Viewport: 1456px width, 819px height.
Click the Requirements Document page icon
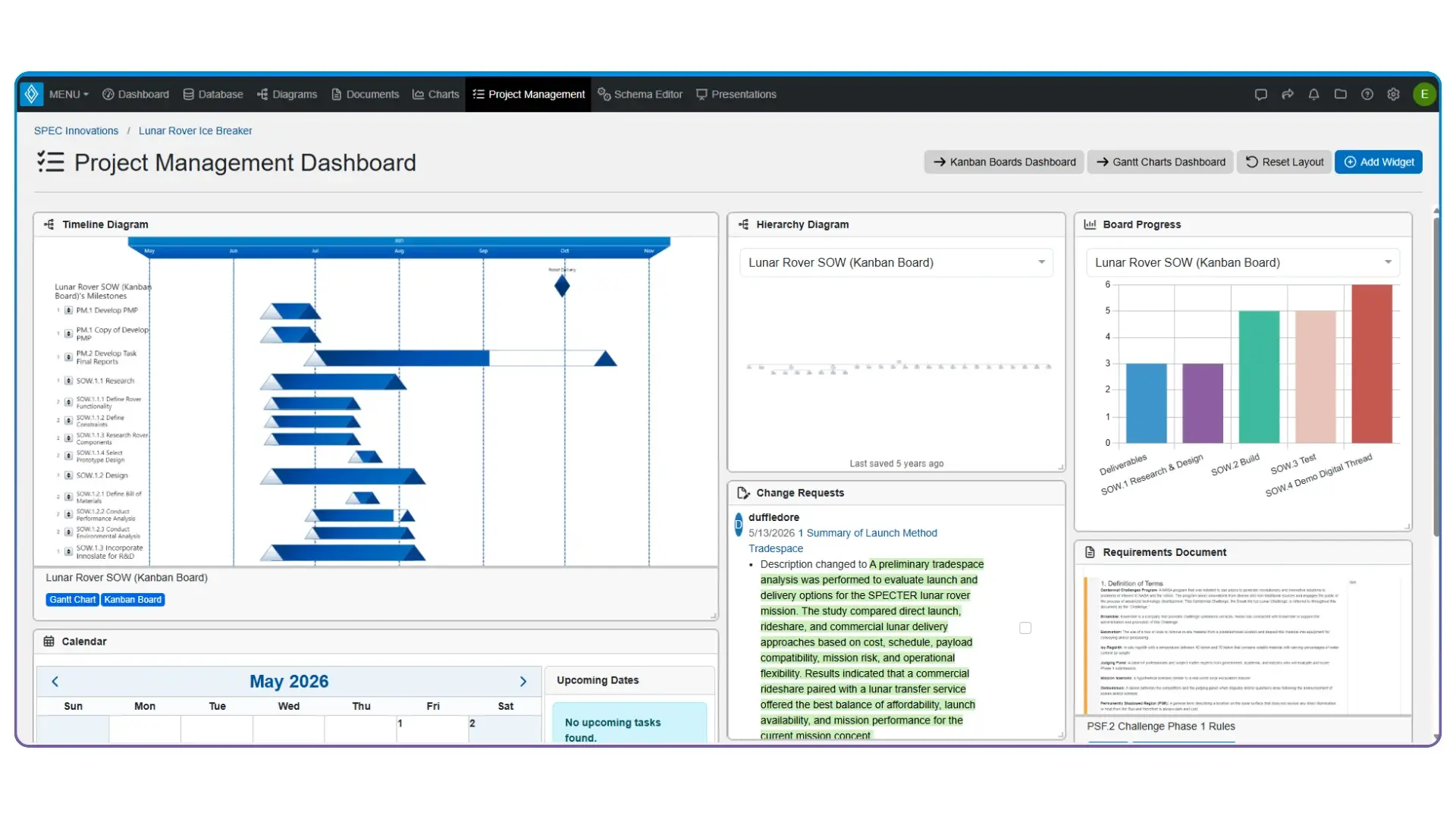1090,552
